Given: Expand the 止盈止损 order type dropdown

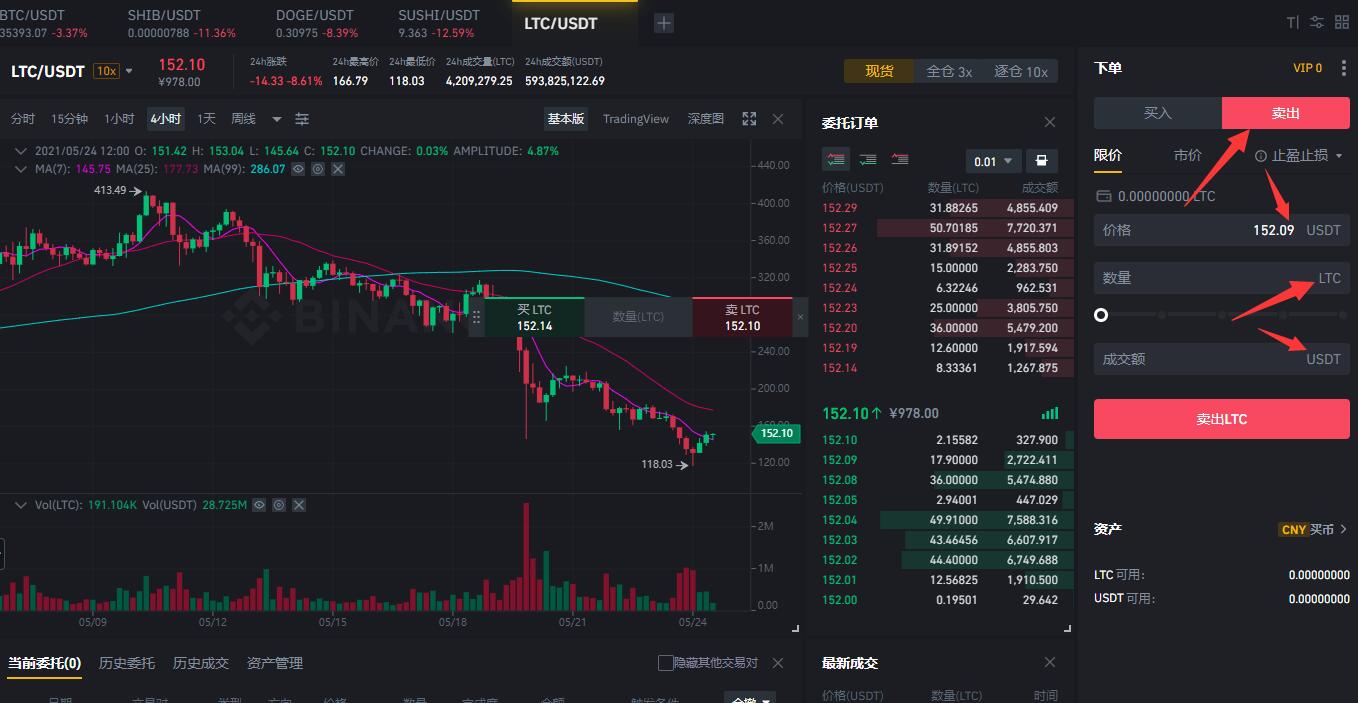Looking at the screenshot, I should [1300, 156].
